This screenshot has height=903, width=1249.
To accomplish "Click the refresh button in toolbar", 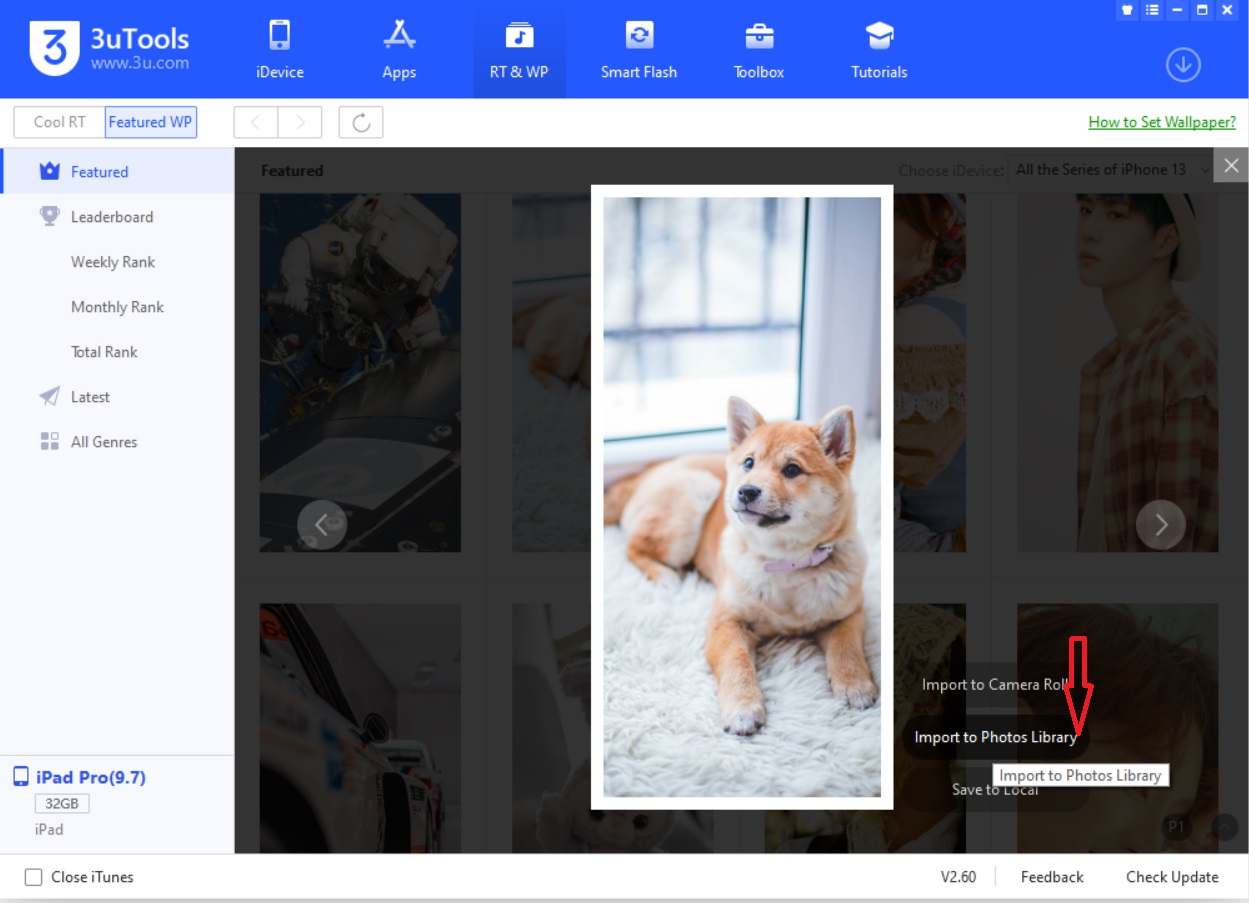I will pyautogui.click(x=361, y=123).
